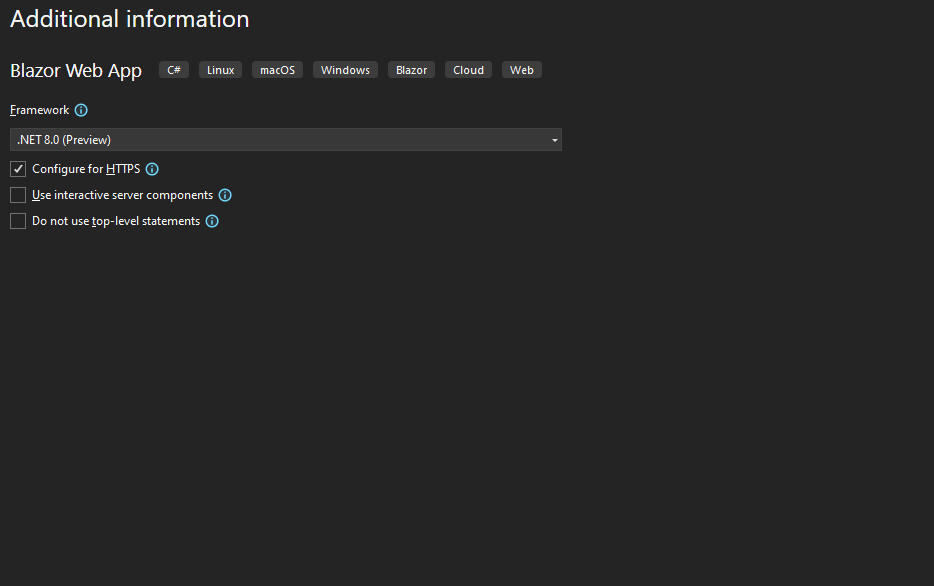Enable Do not use top-level statements
The width and height of the screenshot is (934, 586).
[17, 220]
